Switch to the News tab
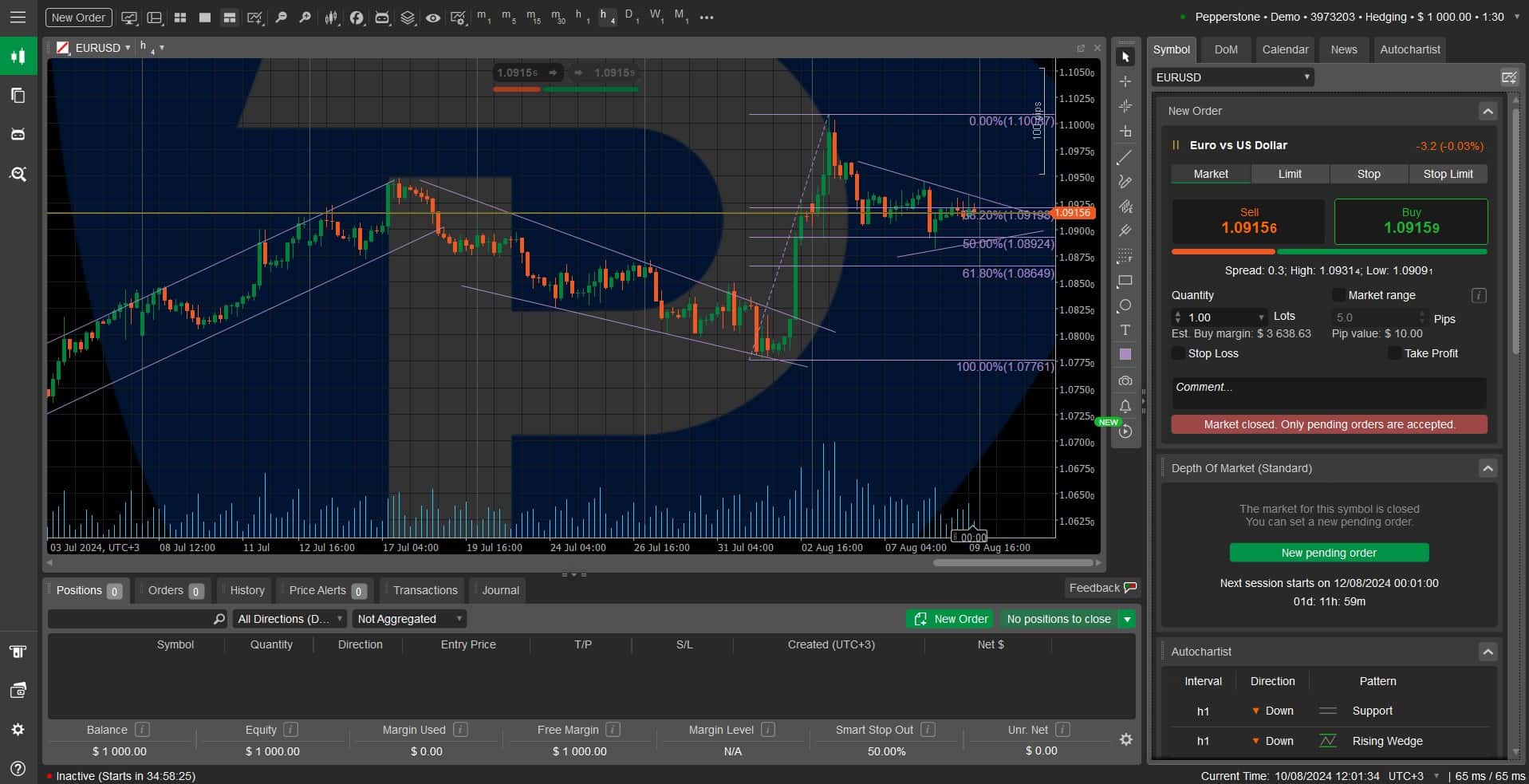This screenshot has height=784, width=1529. point(1344,49)
